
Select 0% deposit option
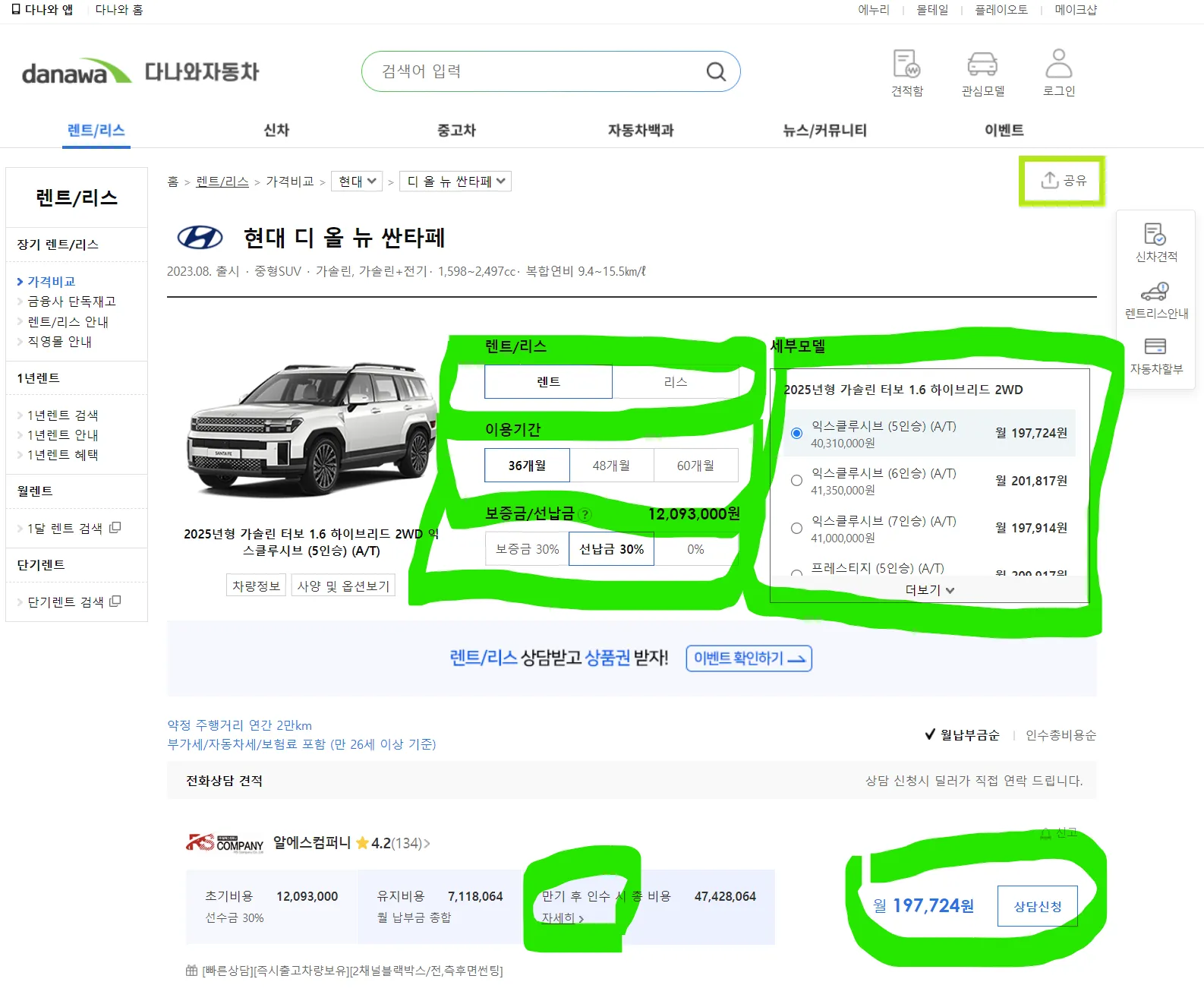695,549
